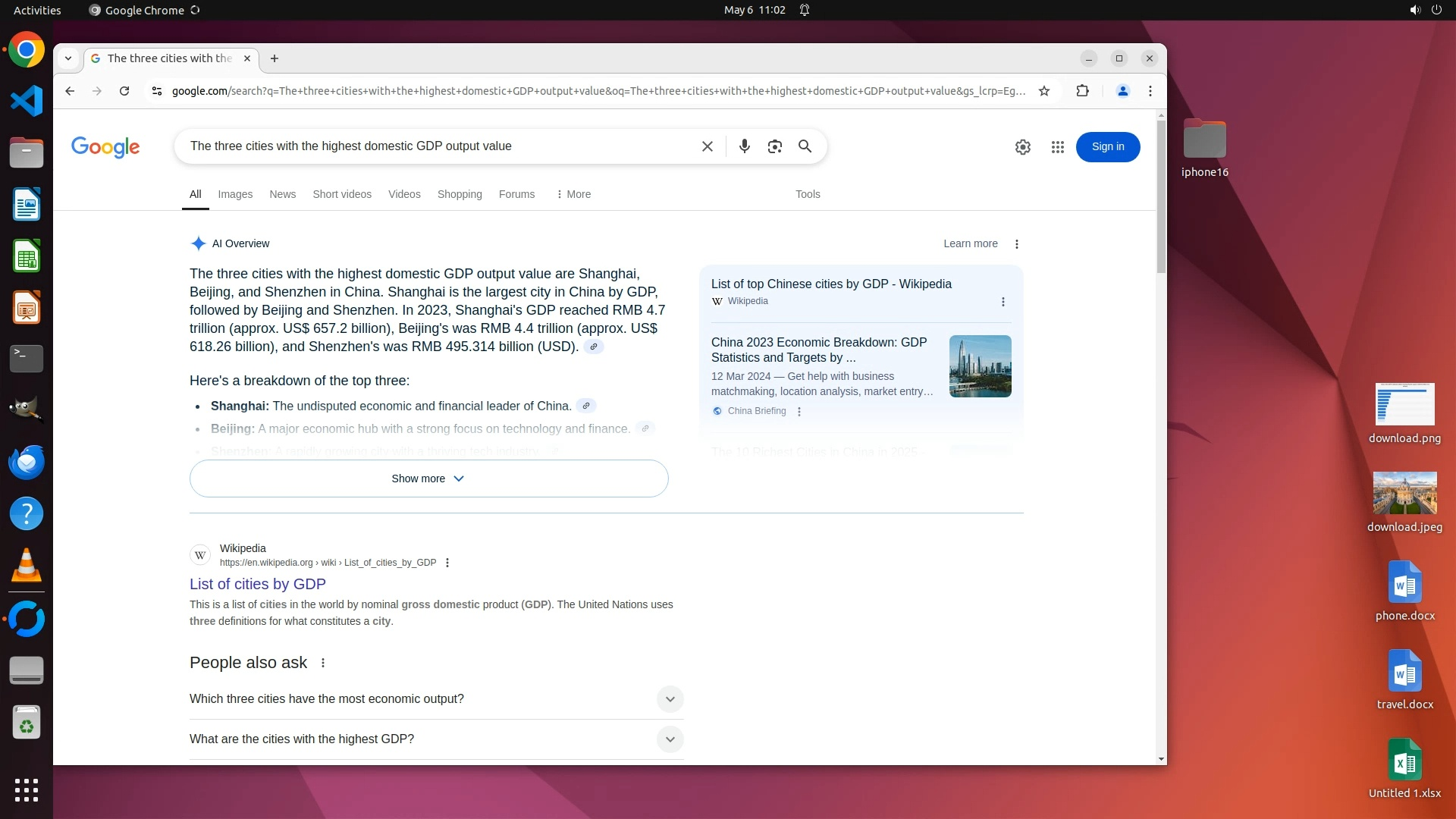Image resolution: width=1456 pixels, height=819 pixels.
Task: Switch to the Images results tab
Action: 235,194
